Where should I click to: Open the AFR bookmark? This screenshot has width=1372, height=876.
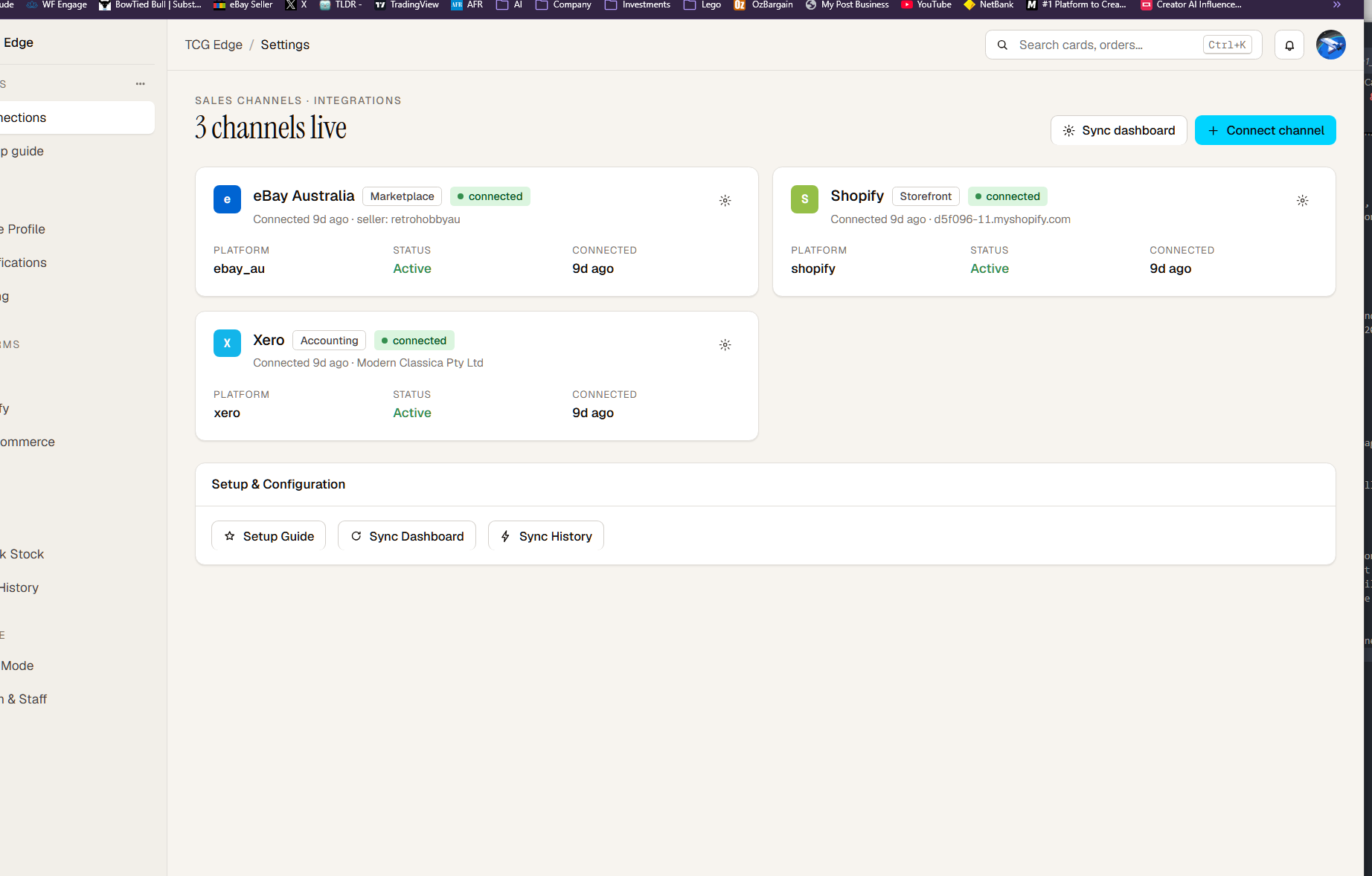(467, 4)
